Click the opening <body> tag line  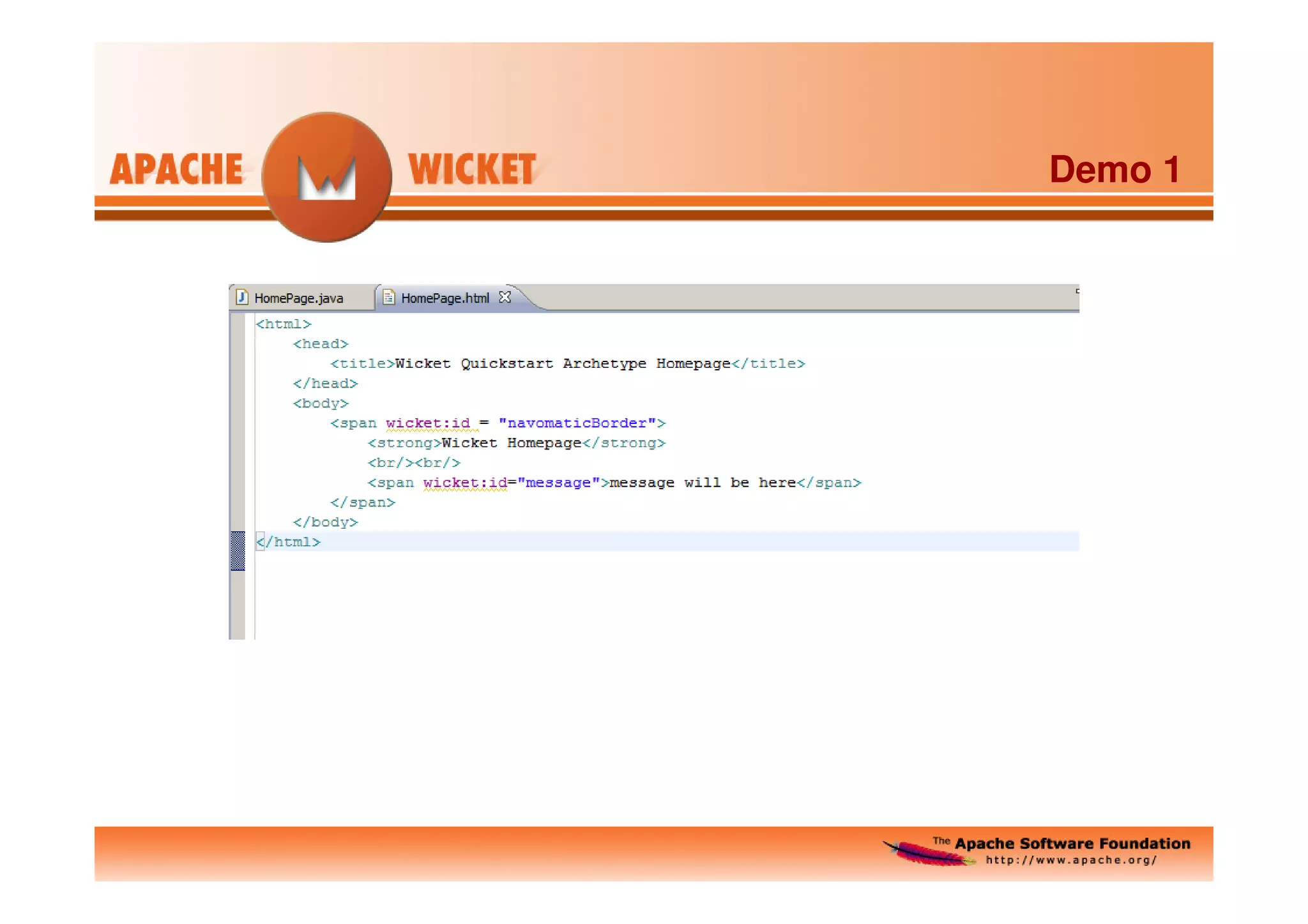pyautogui.click(x=321, y=404)
